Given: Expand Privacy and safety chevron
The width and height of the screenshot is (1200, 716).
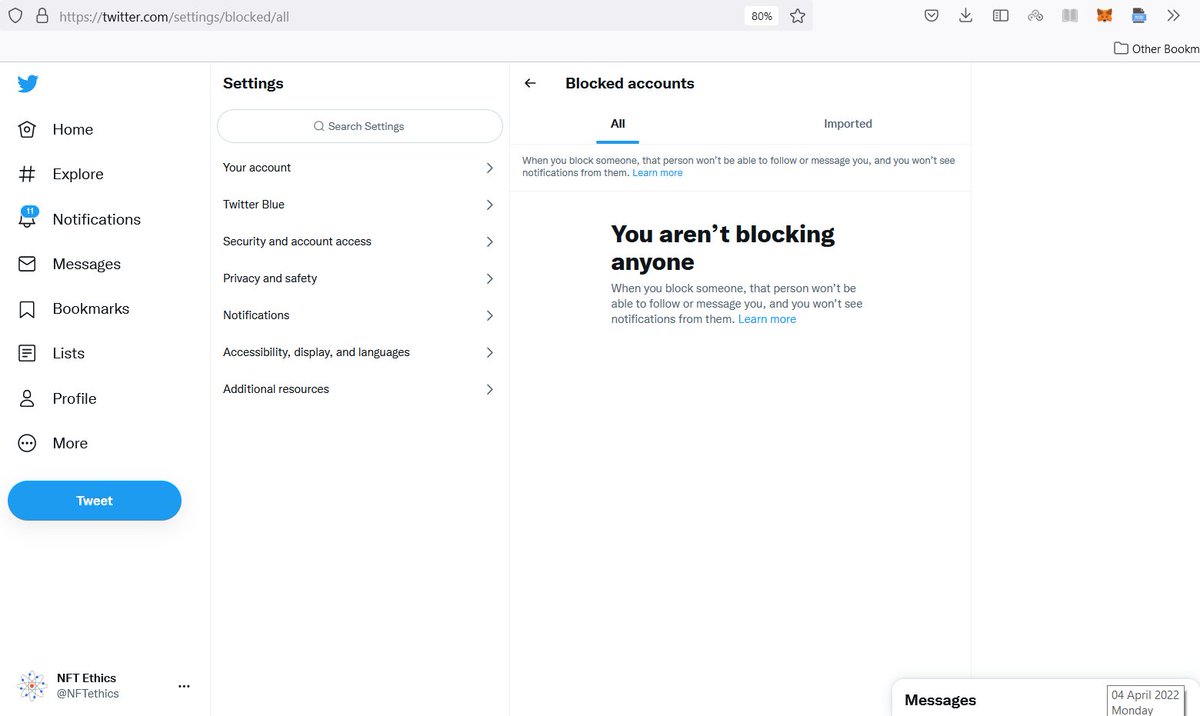Looking at the screenshot, I should (489, 279).
